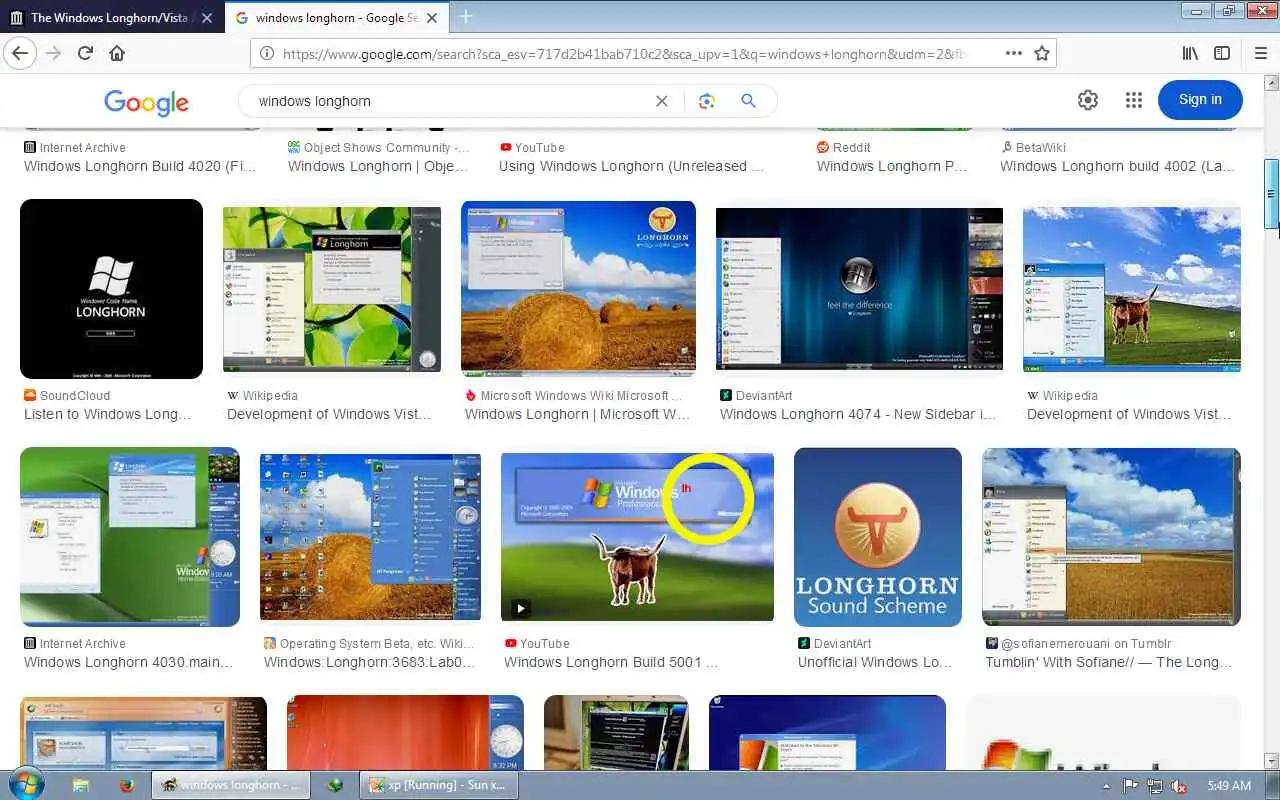Bookmark this page with the star icon
Viewport: 1280px width, 800px height.
tap(1041, 54)
